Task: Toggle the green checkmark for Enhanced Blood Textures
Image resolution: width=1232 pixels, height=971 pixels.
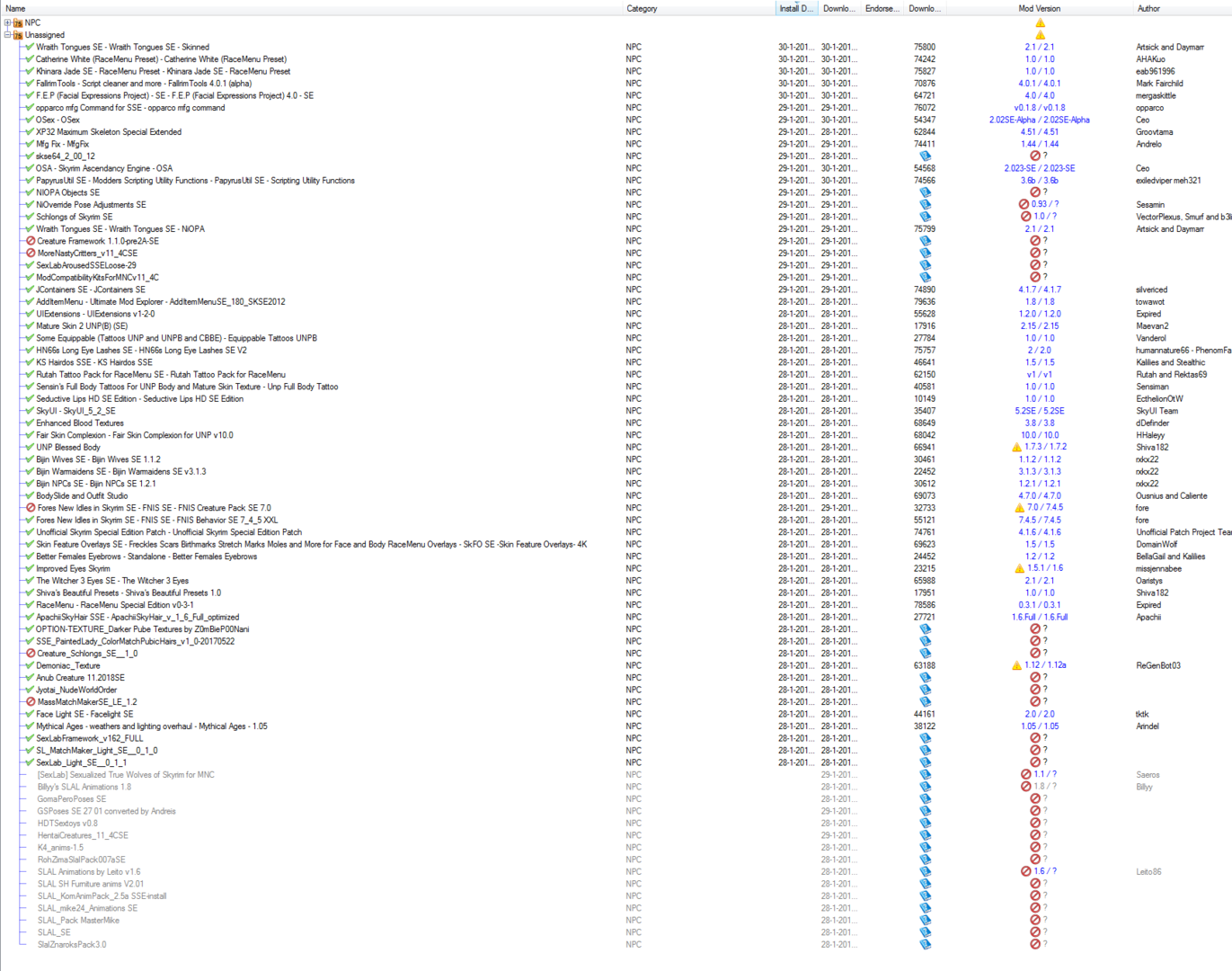Action: [30, 423]
